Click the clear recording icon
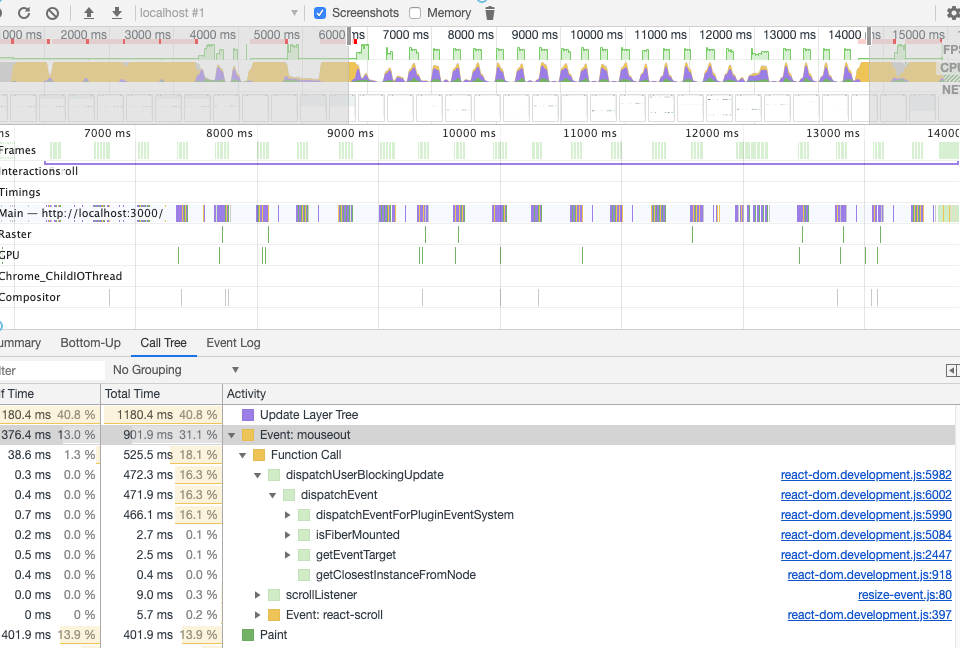970x658 pixels. click(x=53, y=12)
